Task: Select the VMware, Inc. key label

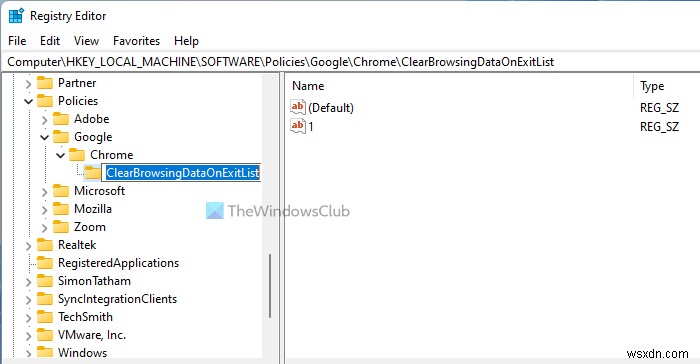Action: coord(92,335)
